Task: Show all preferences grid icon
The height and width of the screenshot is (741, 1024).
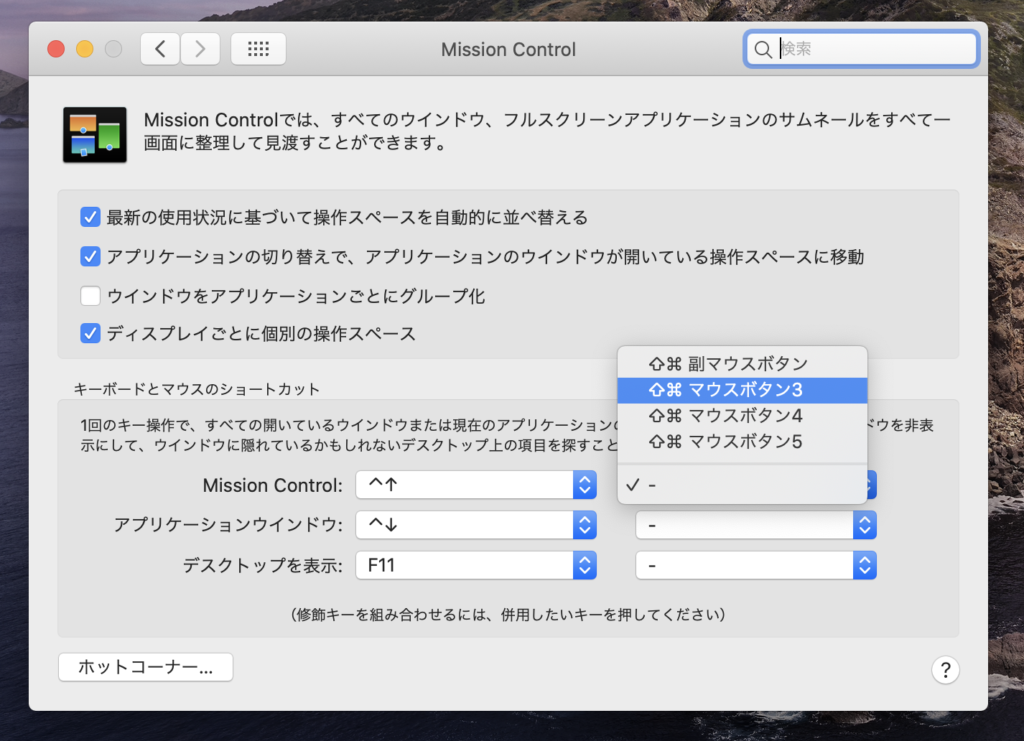Action: tap(259, 49)
